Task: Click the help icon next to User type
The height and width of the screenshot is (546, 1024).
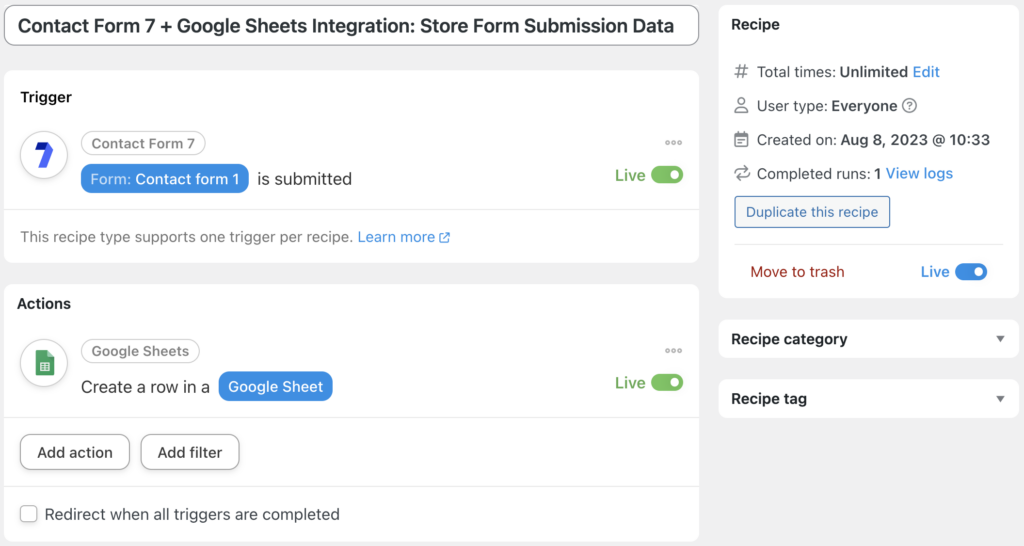Action: tap(909, 106)
